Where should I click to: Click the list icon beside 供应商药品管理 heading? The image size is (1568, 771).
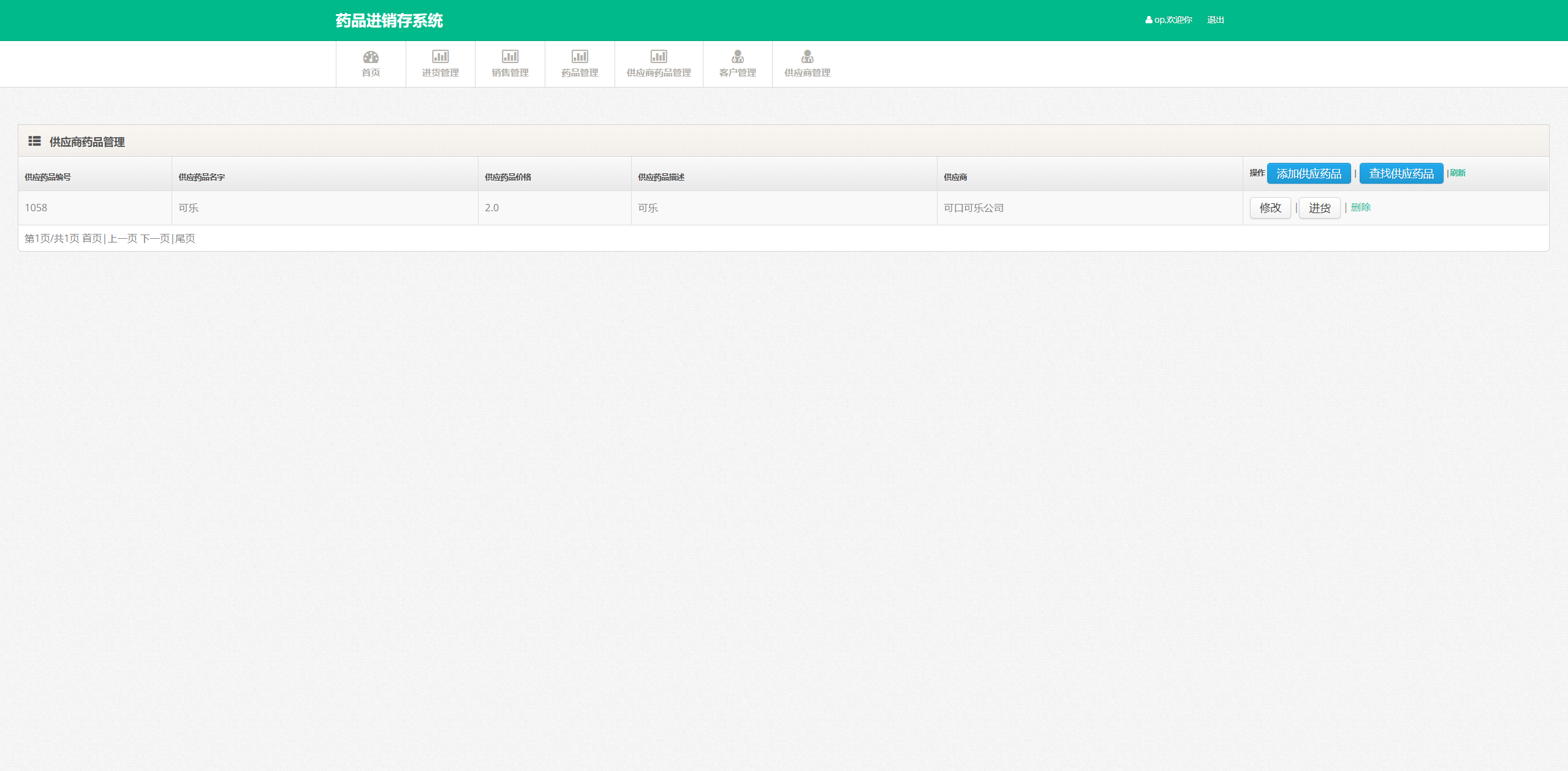click(x=34, y=141)
